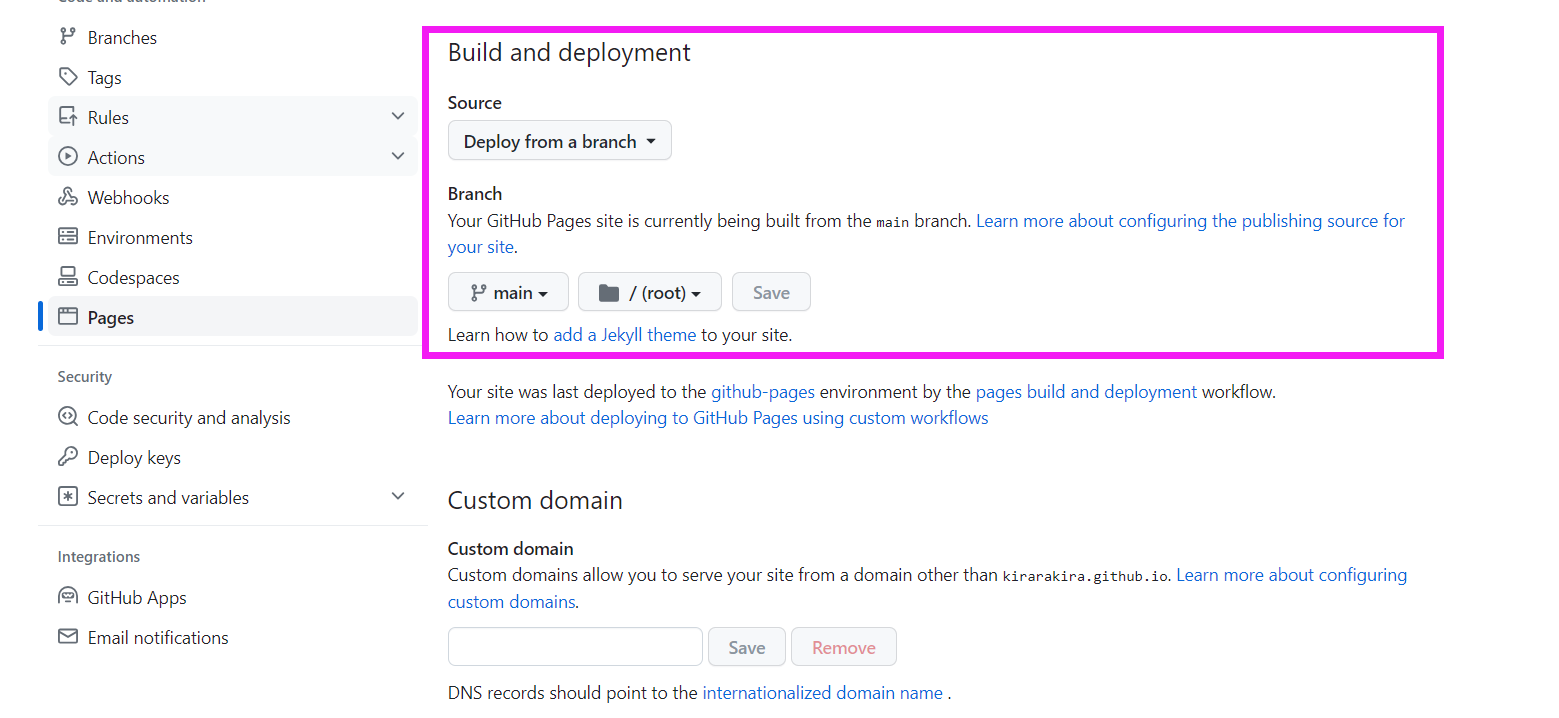Open Webhooks settings
Screen dimensions: 1559x718
point(128,197)
